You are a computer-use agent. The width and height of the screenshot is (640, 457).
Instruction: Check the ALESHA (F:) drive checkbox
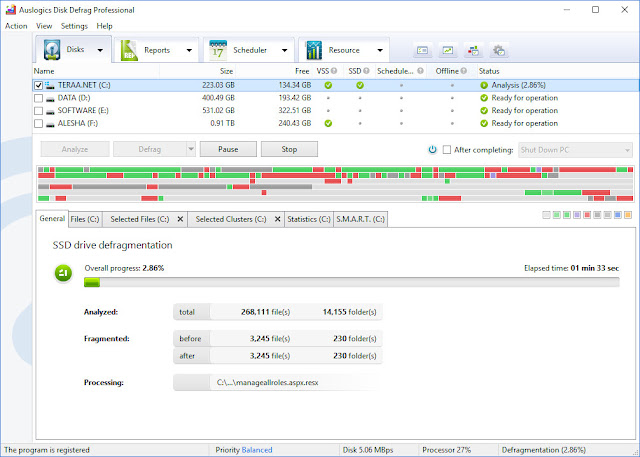pos(38,123)
